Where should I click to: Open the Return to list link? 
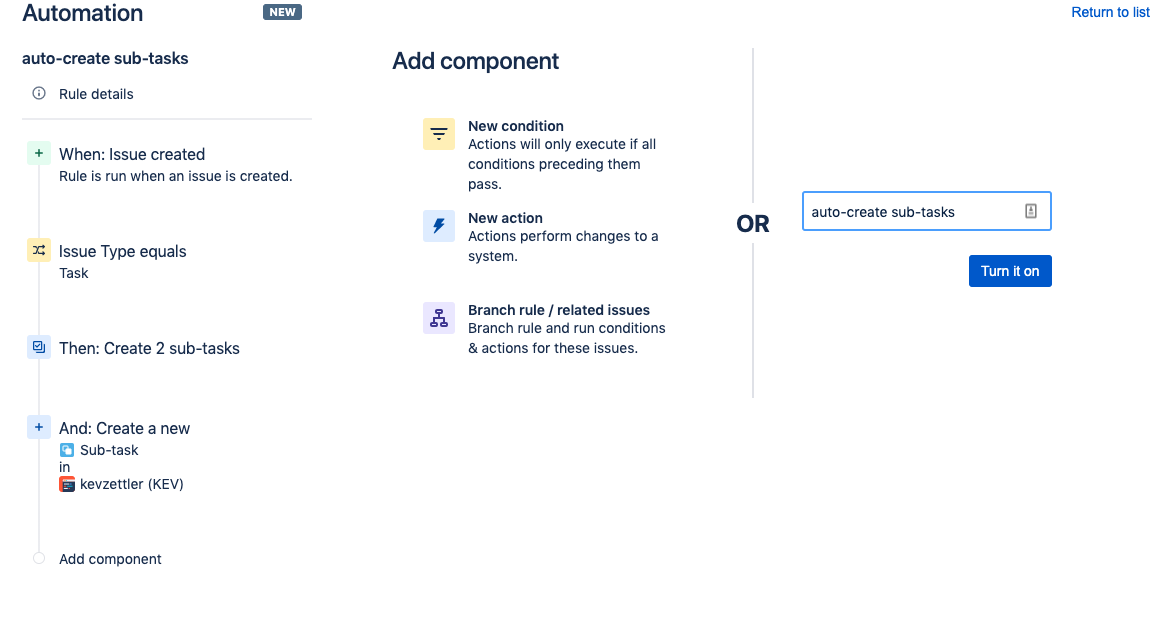click(1110, 12)
